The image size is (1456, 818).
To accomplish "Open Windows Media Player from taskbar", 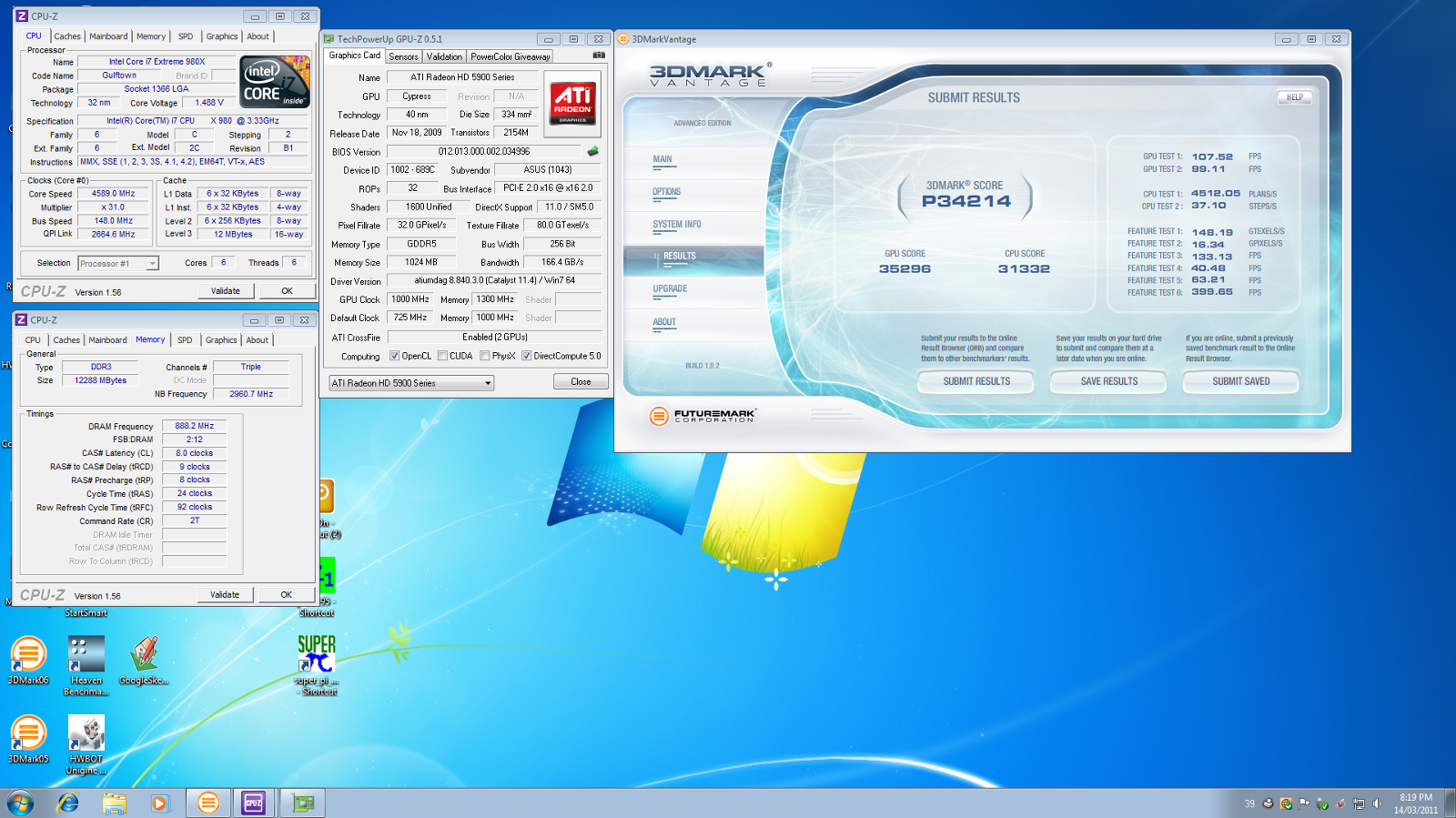I will 159,803.
